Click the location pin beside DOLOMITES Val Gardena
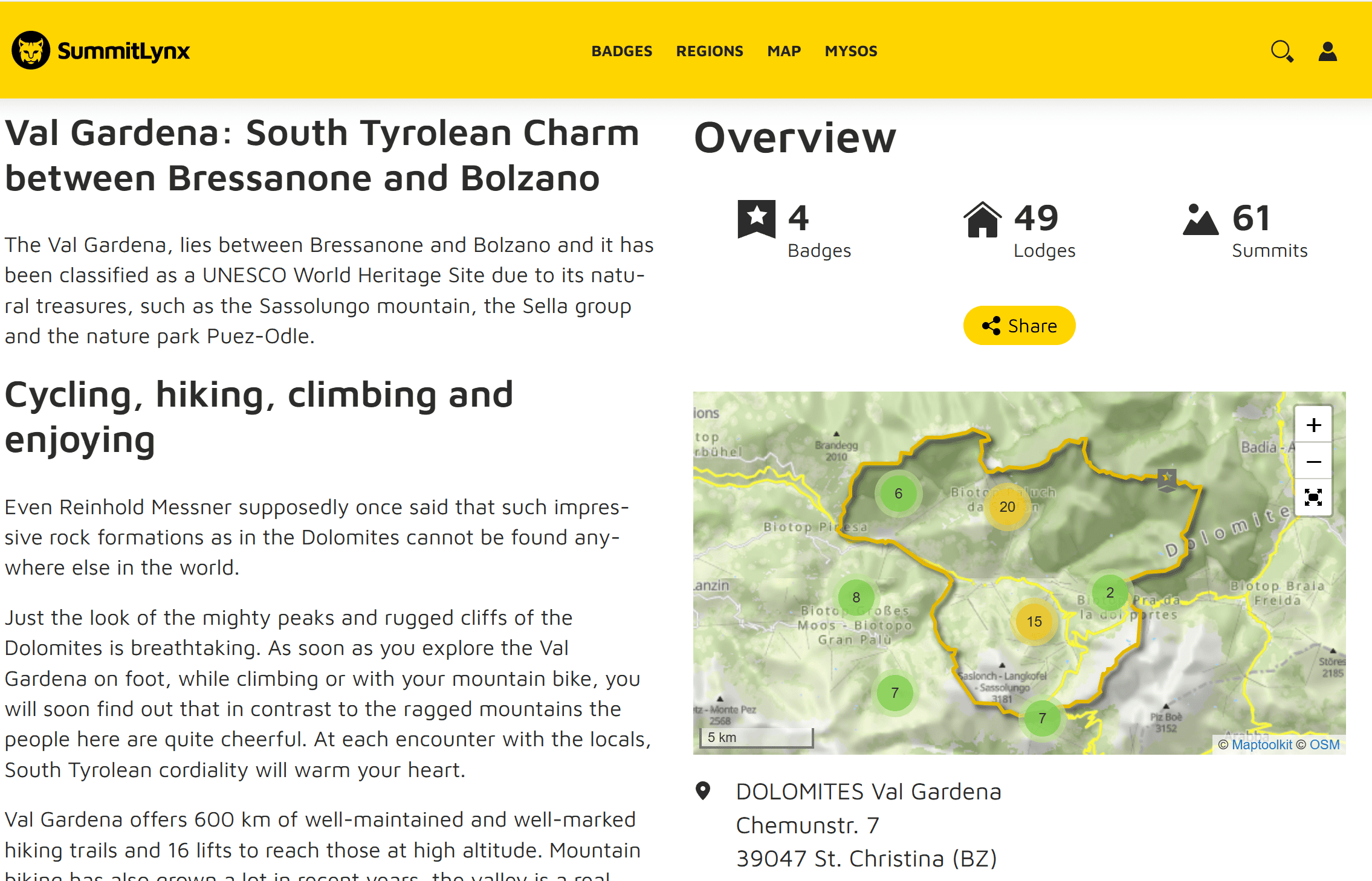 tap(704, 790)
